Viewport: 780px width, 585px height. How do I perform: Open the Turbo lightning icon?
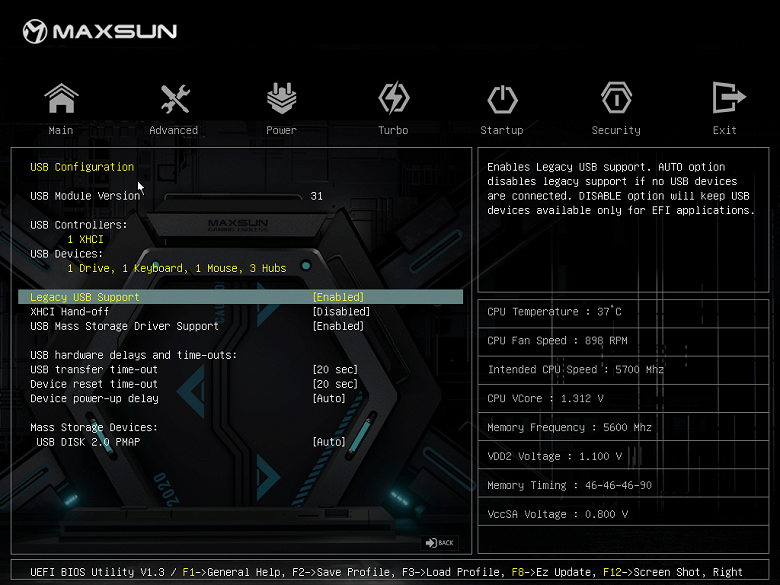point(393,98)
